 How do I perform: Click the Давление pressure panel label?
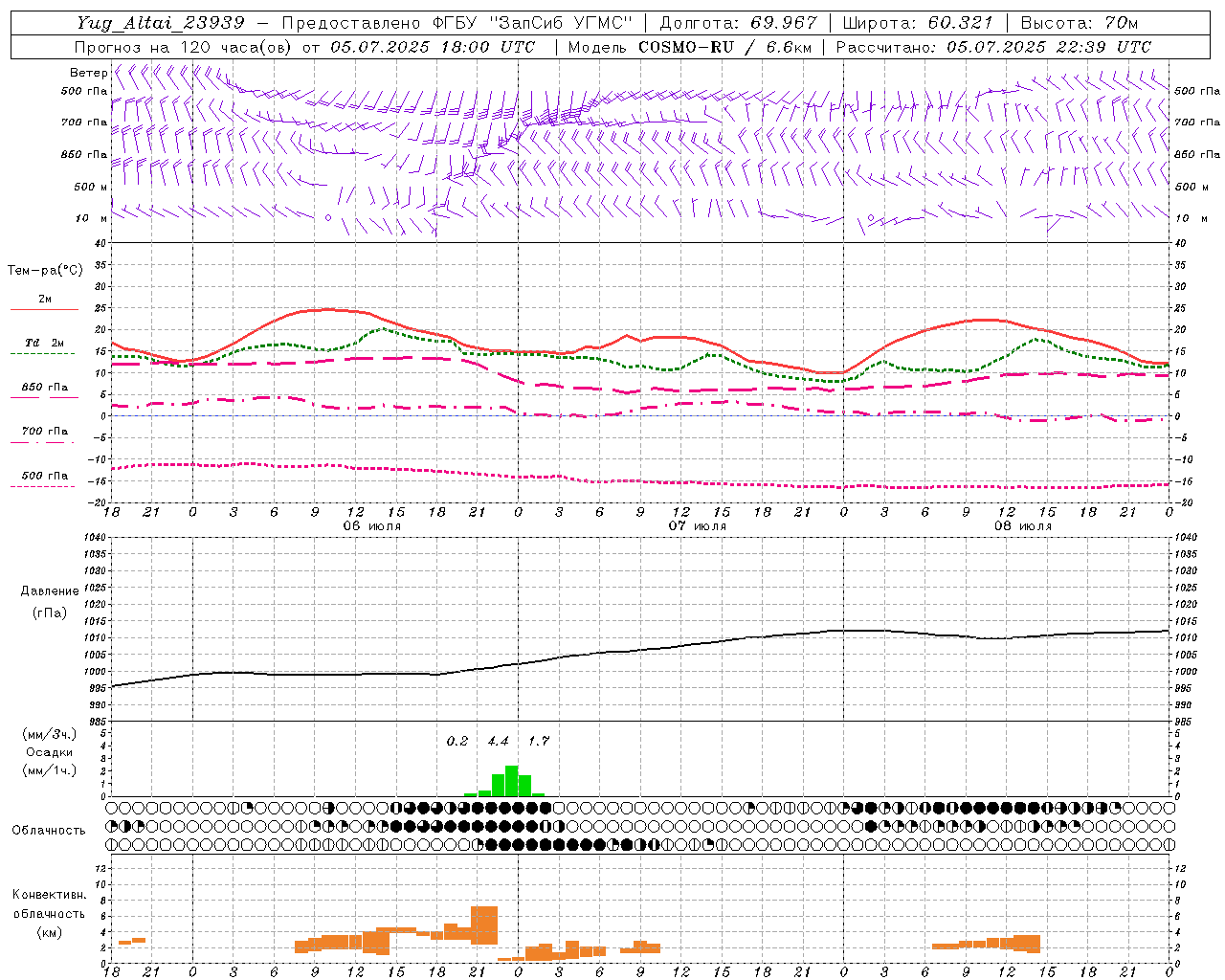pos(50,591)
